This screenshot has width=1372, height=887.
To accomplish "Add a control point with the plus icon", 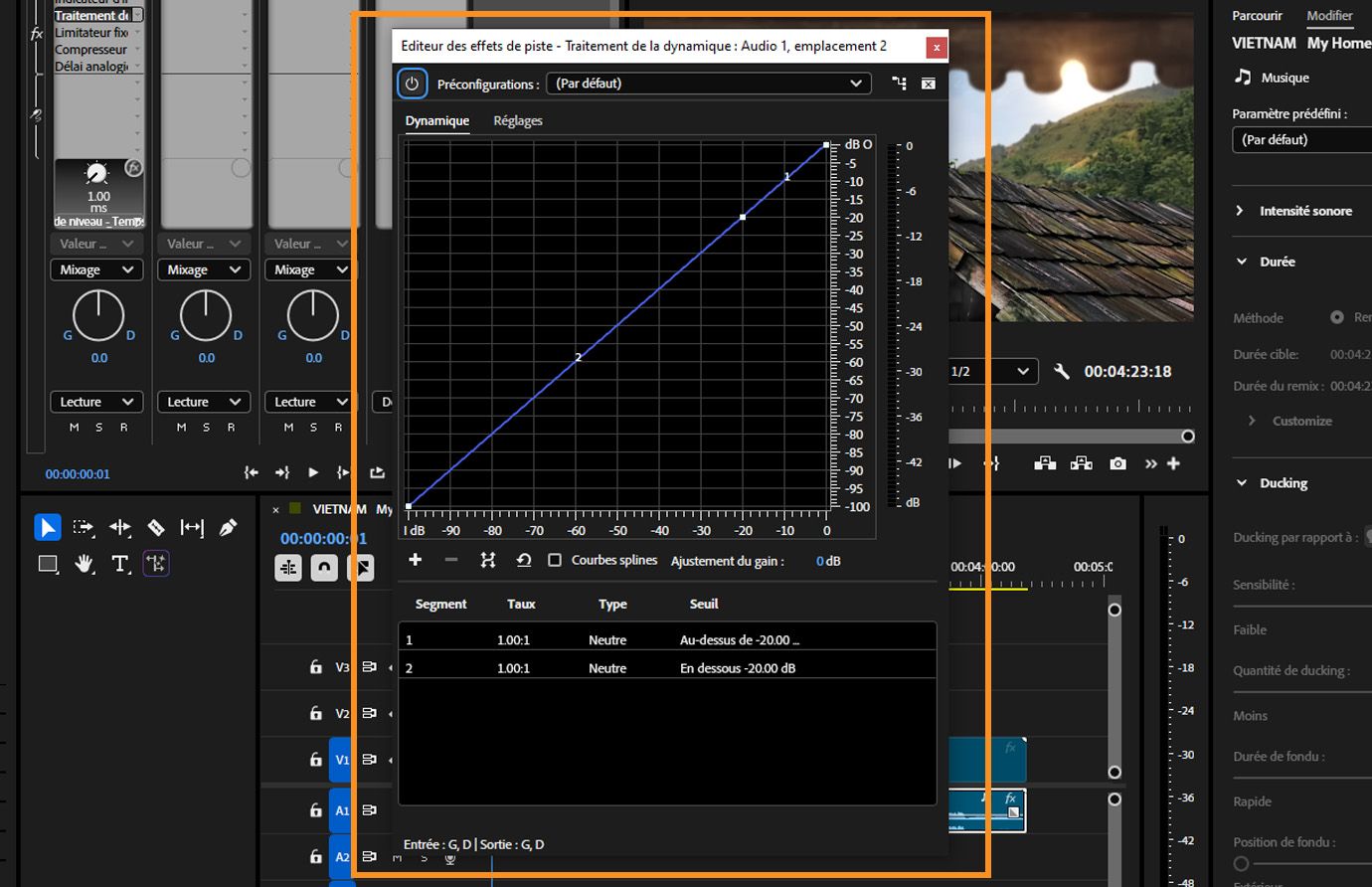I will [x=415, y=560].
